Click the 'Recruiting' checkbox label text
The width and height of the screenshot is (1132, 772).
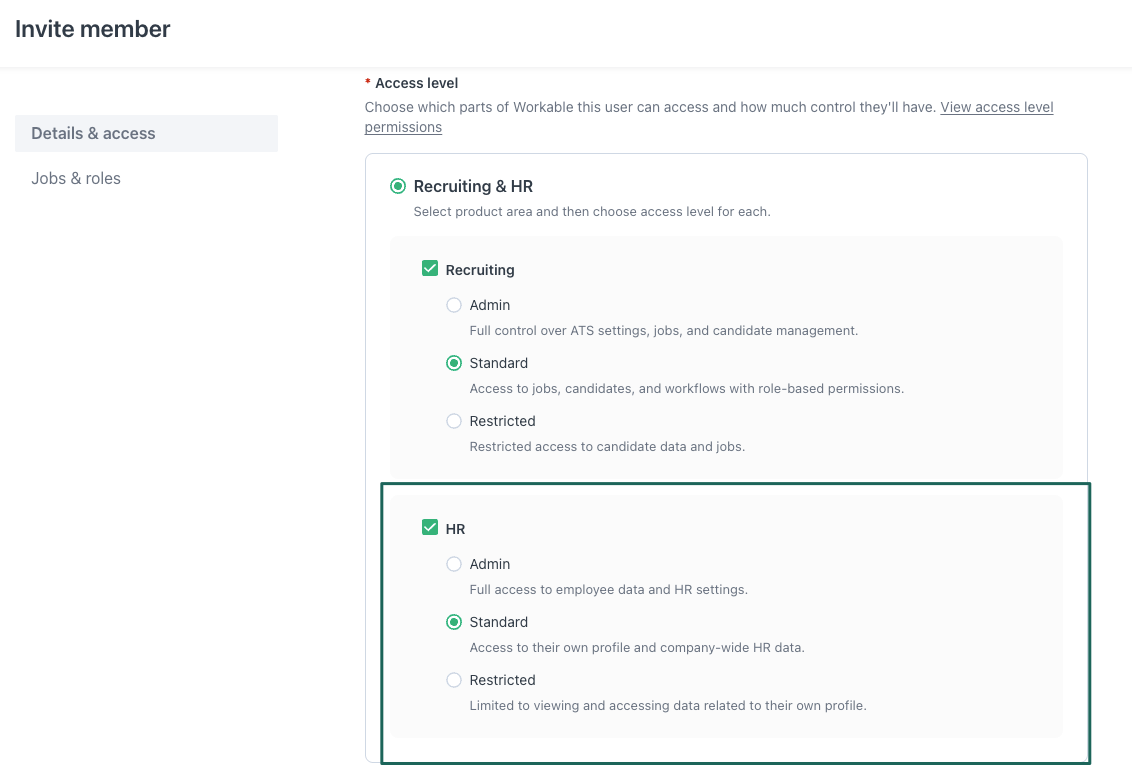[x=480, y=270]
